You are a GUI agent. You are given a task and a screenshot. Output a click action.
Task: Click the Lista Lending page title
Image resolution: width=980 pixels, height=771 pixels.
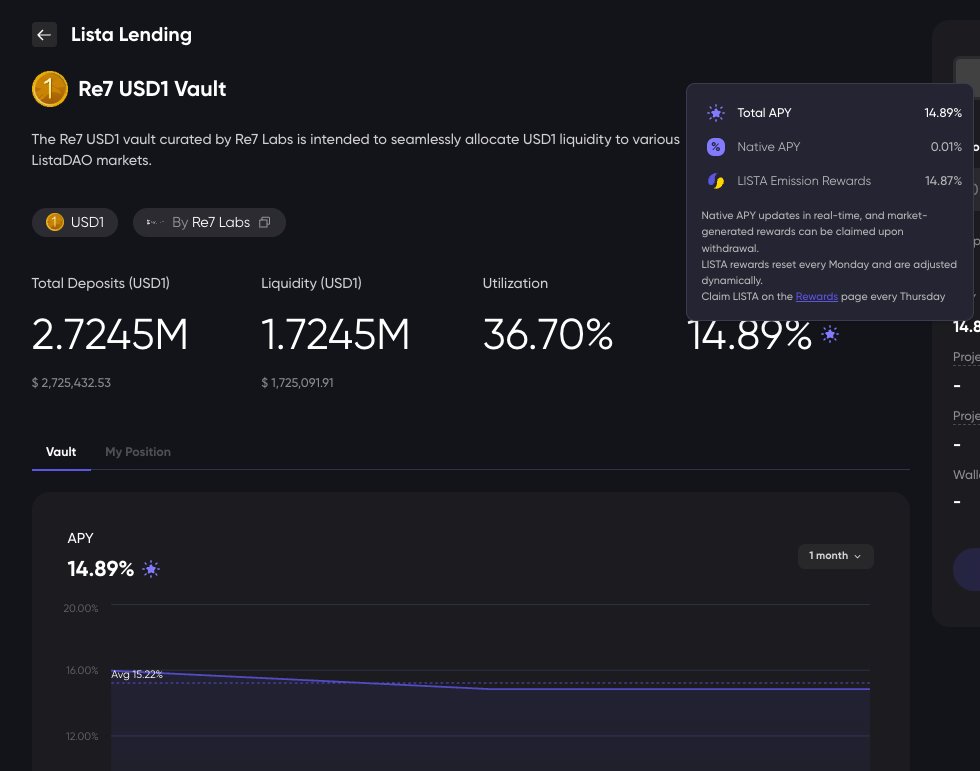131,34
